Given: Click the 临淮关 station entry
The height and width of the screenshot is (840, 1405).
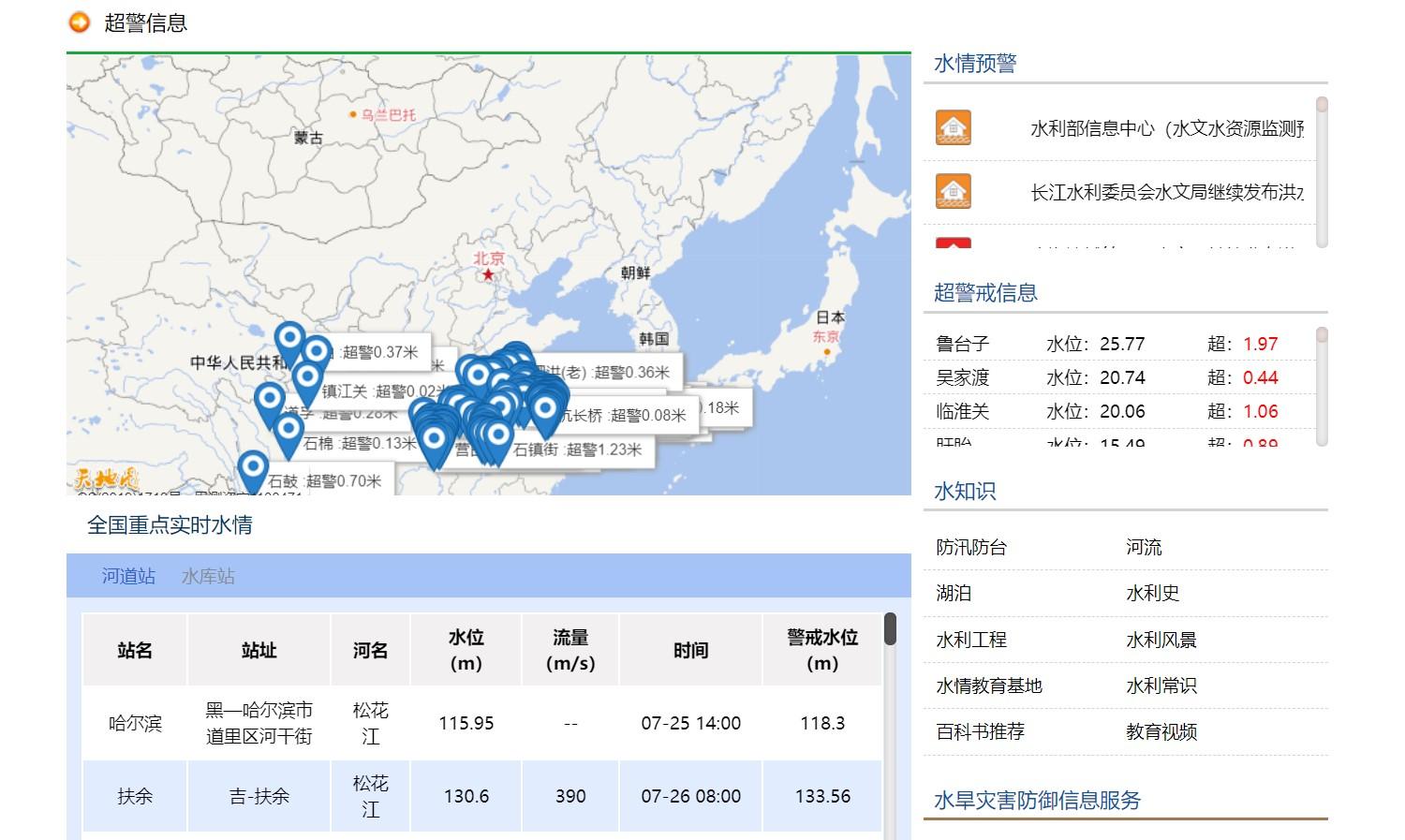Looking at the screenshot, I should tap(963, 411).
